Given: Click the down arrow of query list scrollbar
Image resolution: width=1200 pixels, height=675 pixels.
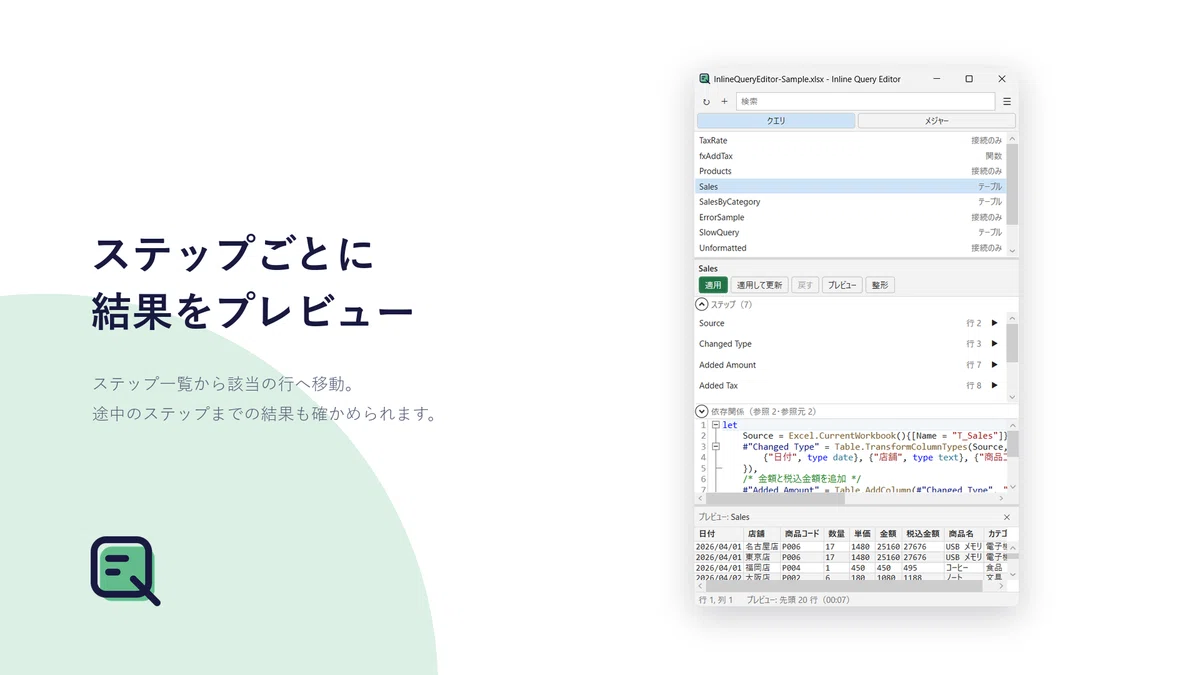Looking at the screenshot, I should tap(1012, 251).
